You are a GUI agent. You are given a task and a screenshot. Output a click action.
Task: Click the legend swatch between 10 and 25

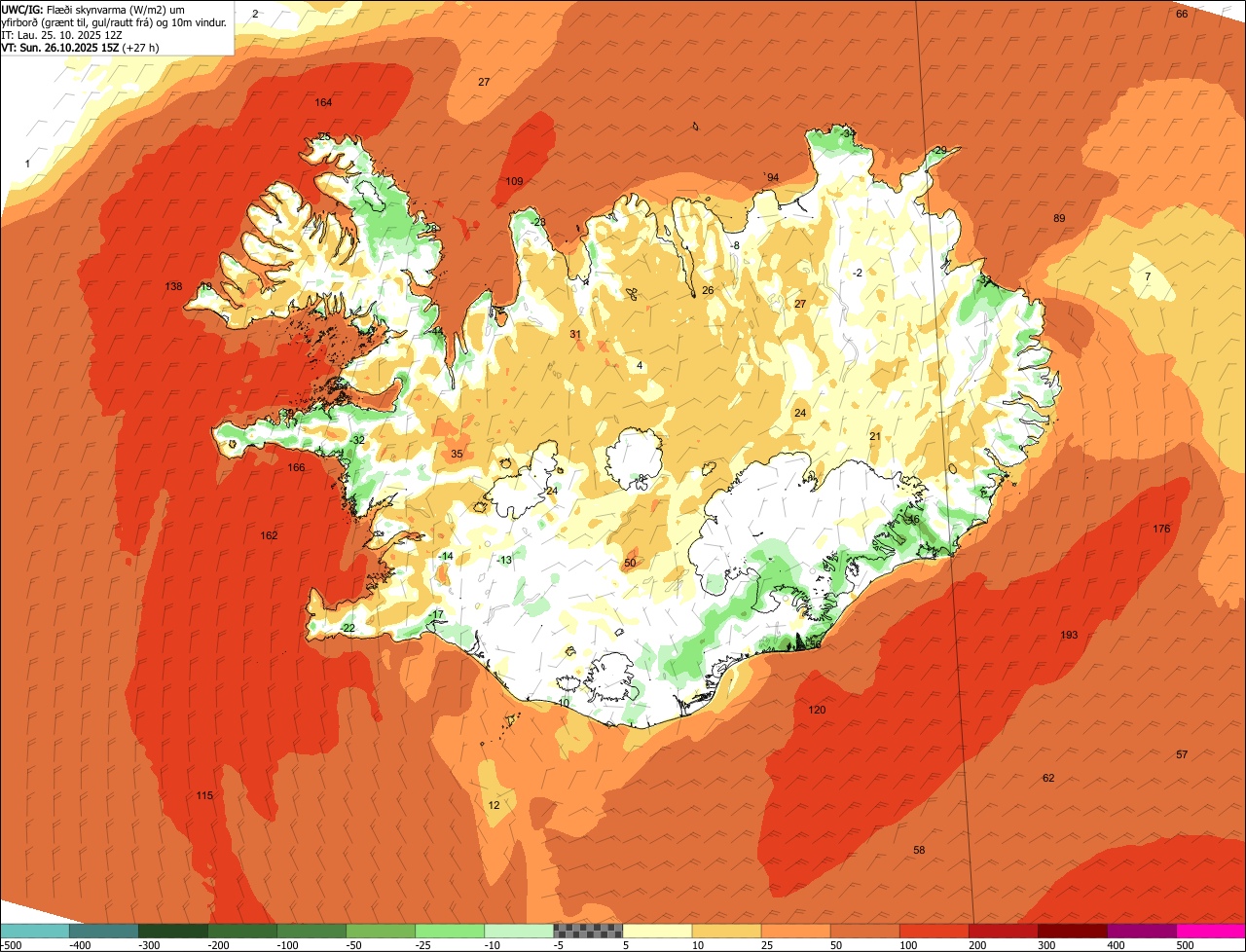click(x=726, y=931)
